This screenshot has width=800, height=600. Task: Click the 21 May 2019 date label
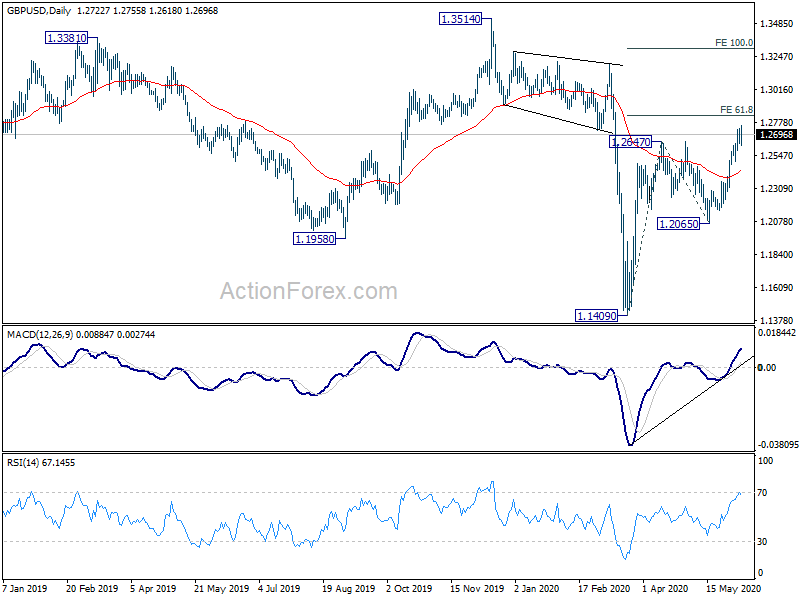221,588
